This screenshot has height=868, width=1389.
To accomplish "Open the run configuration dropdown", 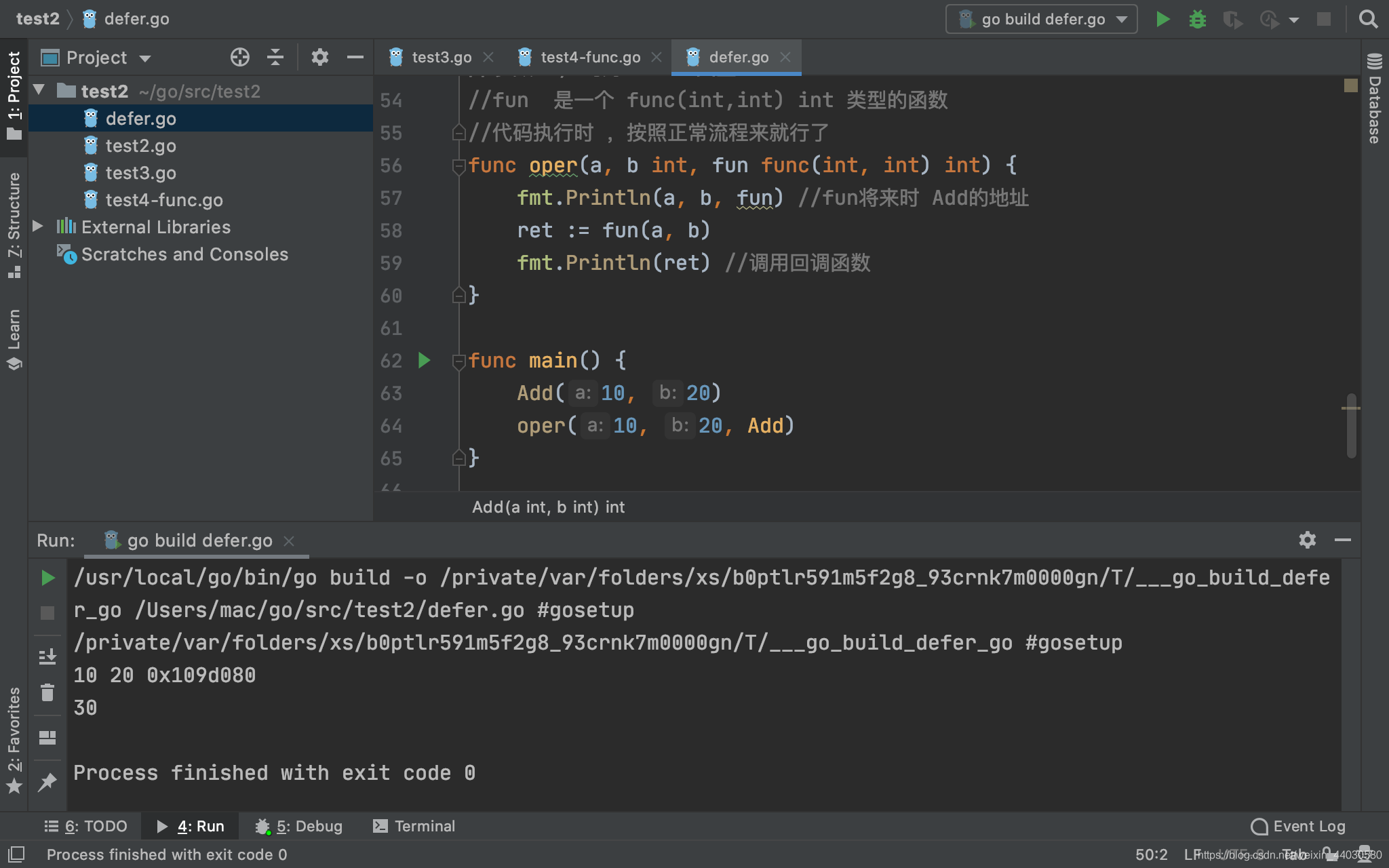I will click(1041, 19).
